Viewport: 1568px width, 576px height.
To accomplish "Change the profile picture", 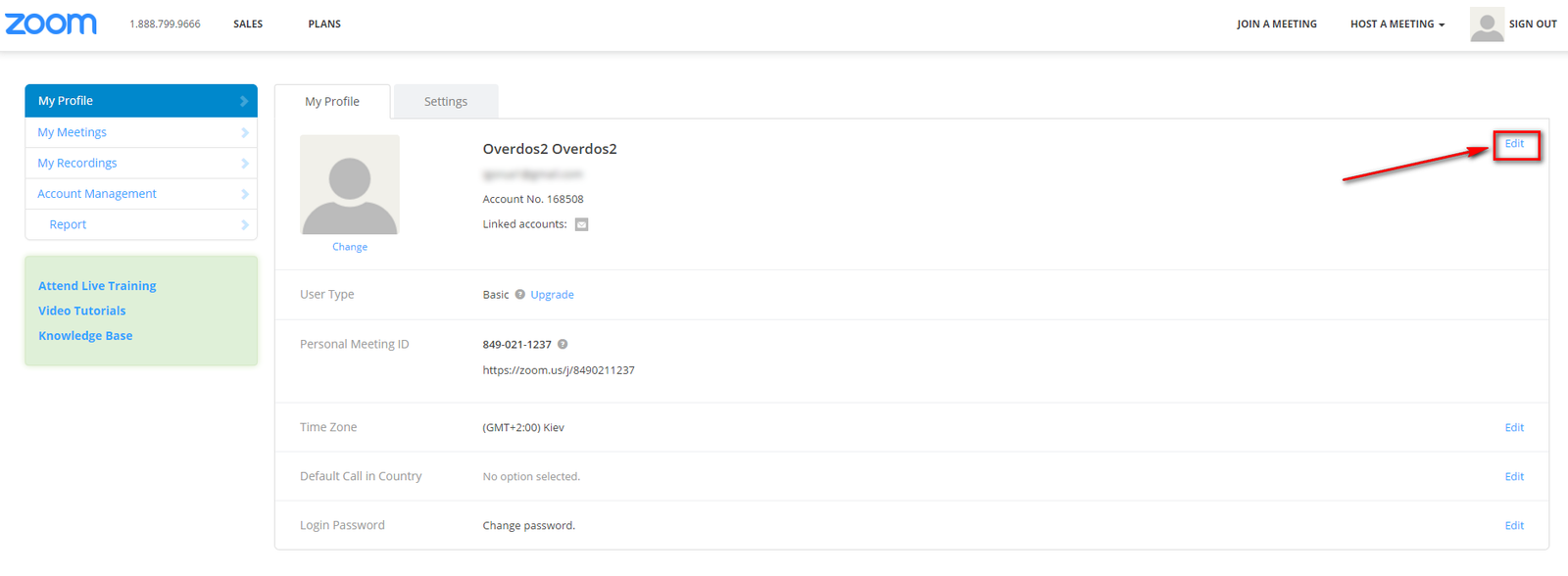I will pos(350,247).
